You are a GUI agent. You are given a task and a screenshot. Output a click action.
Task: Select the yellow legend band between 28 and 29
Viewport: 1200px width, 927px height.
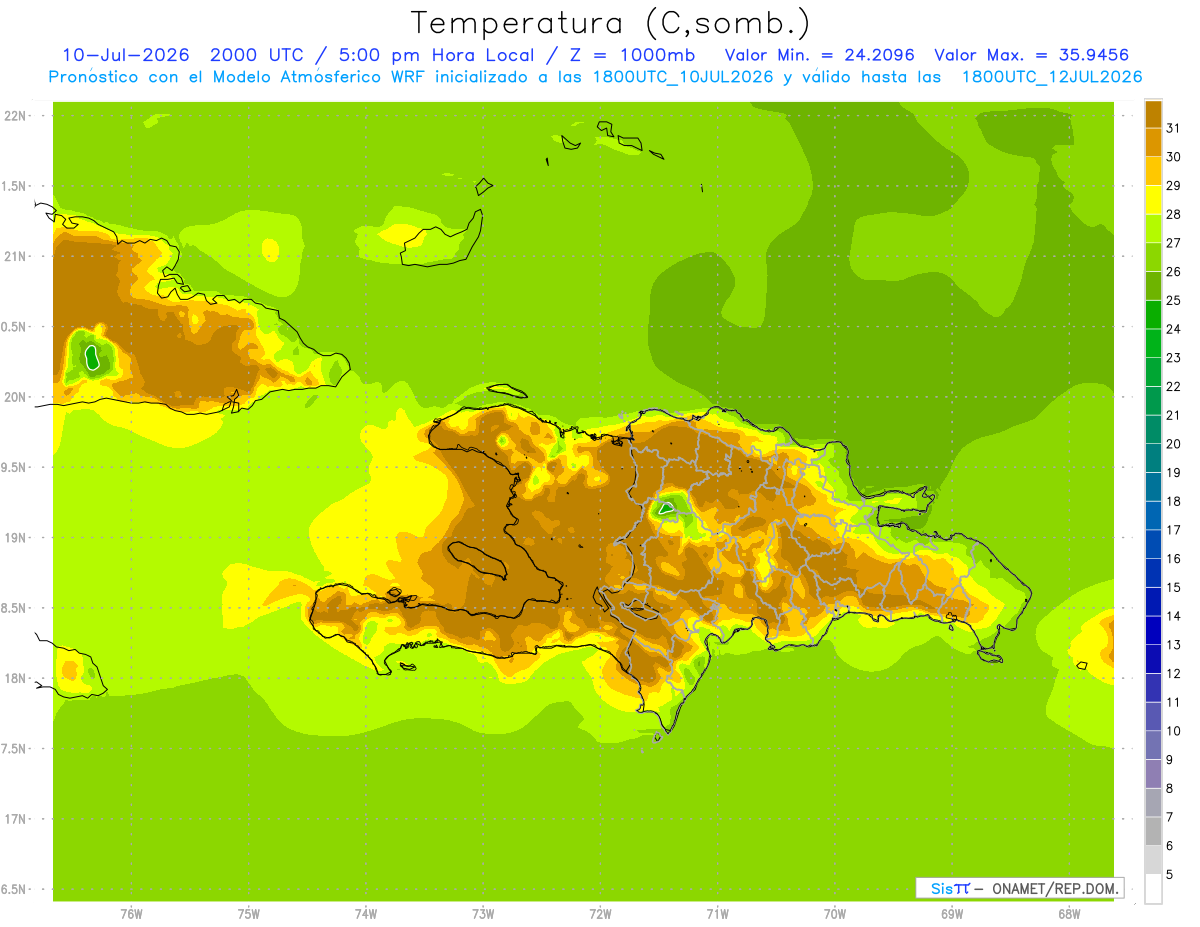point(1153,199)
